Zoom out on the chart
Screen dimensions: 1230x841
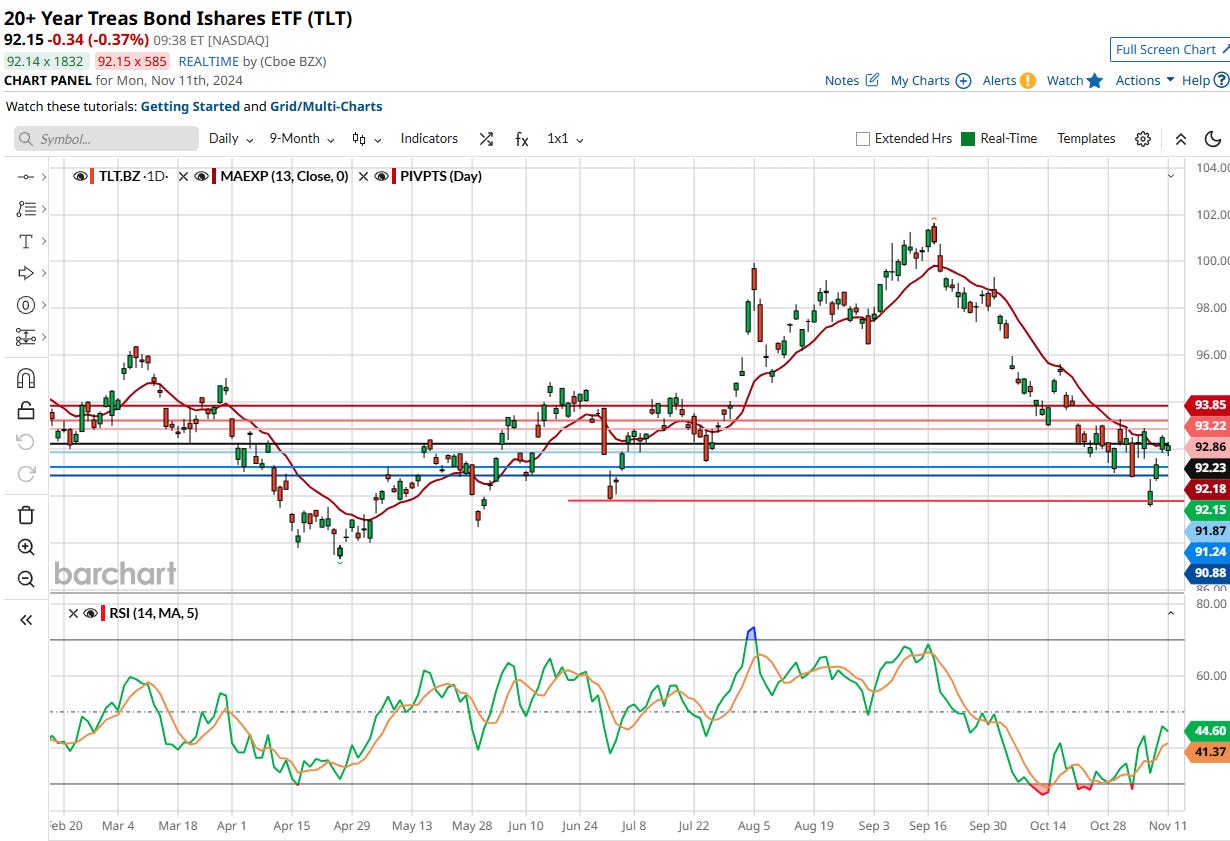(26, 579)
